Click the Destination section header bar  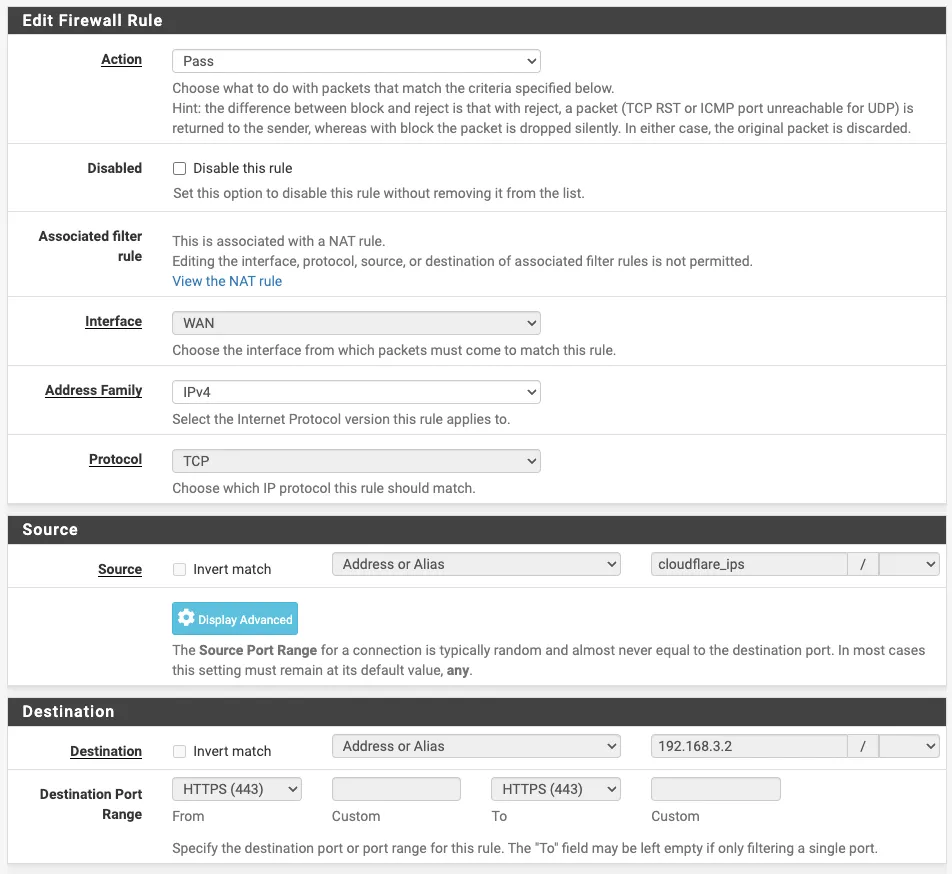click(x=477, y=711)
